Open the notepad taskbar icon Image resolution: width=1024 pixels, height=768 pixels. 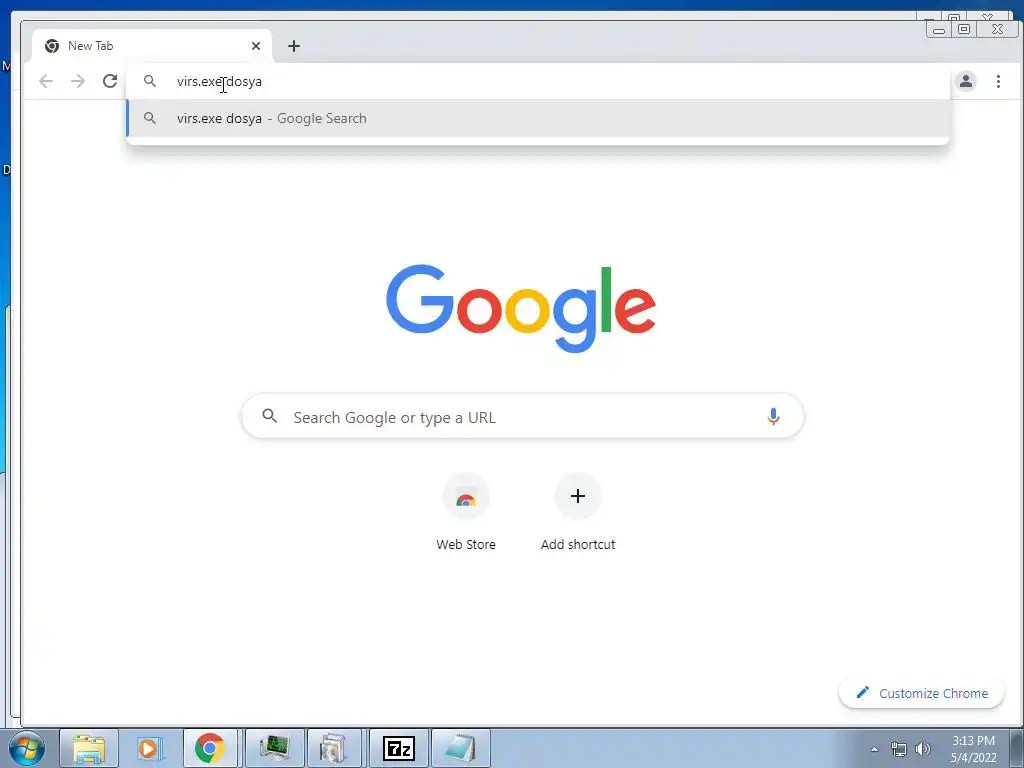[x=461, y=748]
